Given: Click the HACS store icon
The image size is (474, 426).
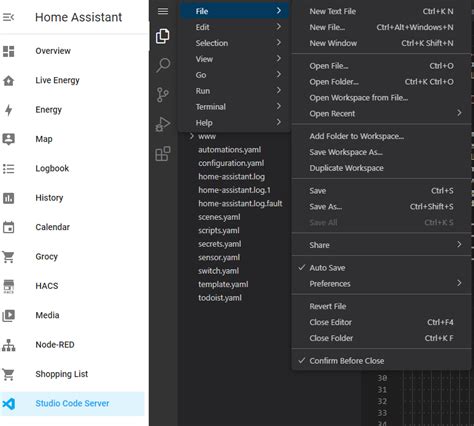Looking at the screenshot, I should click(8, 286).
